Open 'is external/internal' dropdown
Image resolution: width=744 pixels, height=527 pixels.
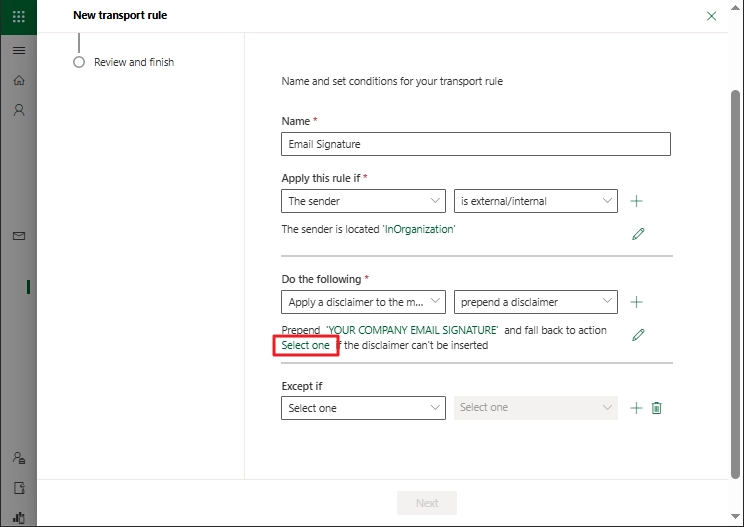tap(536, 201)
